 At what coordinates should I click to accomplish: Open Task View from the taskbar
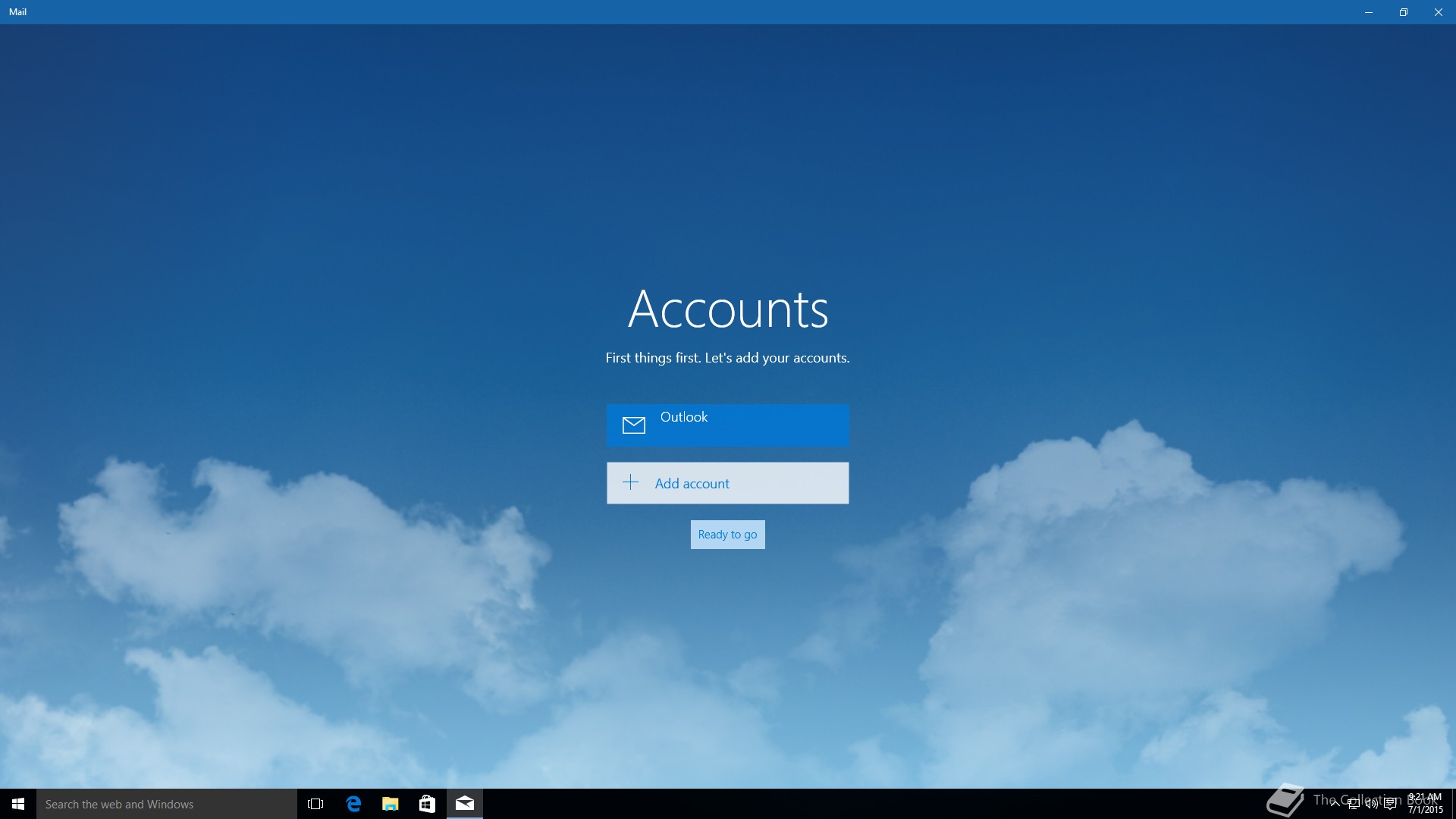315,804
